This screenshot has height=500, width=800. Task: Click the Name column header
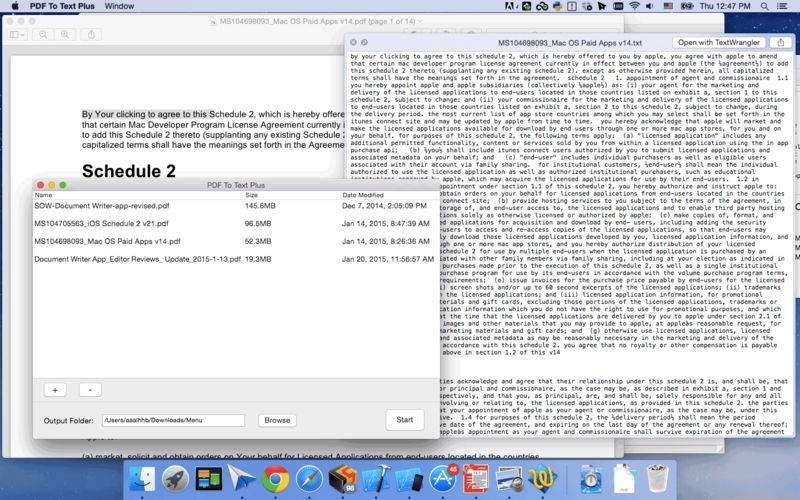point(43,195)
